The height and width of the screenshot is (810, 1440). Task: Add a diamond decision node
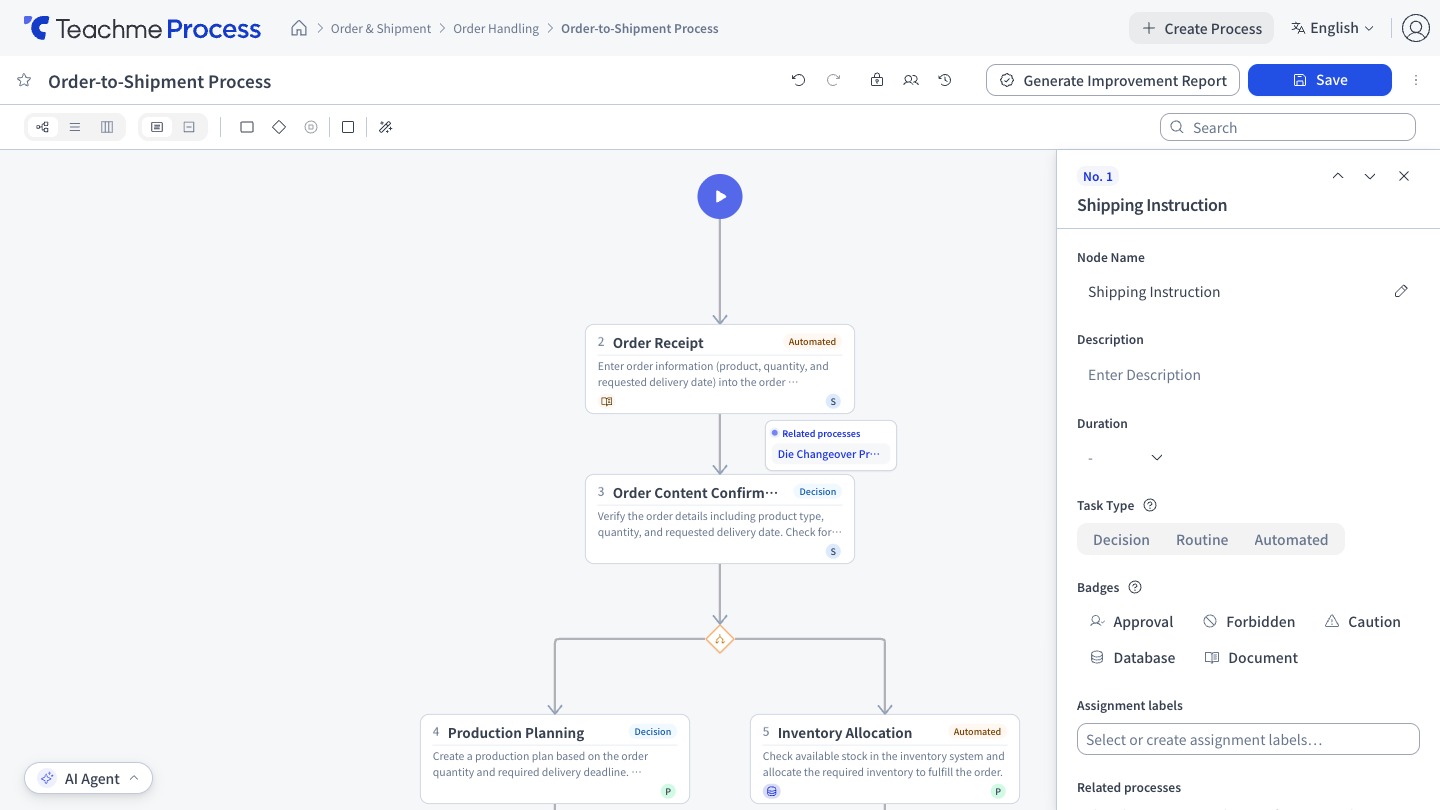pyautogui.click(x=279, y=127)
